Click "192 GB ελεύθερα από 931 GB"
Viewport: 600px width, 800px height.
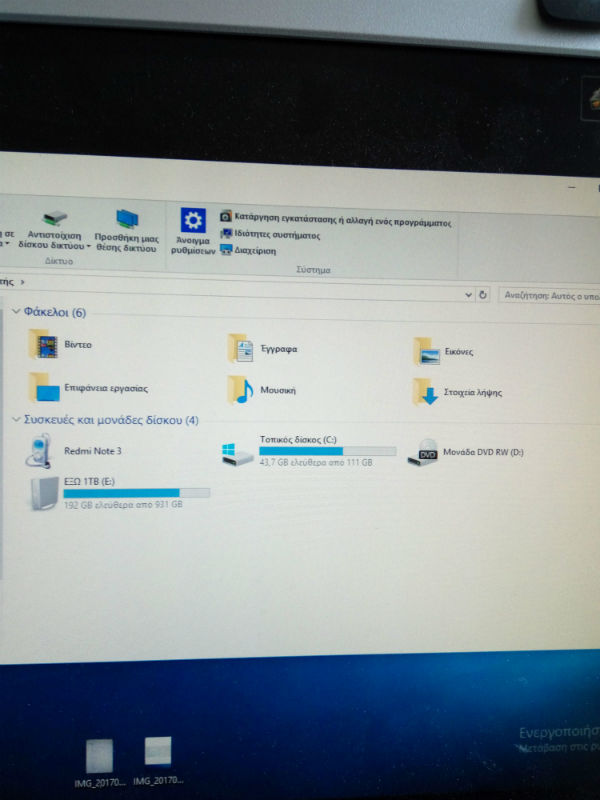pyautogui.click(x=123, y=505)
